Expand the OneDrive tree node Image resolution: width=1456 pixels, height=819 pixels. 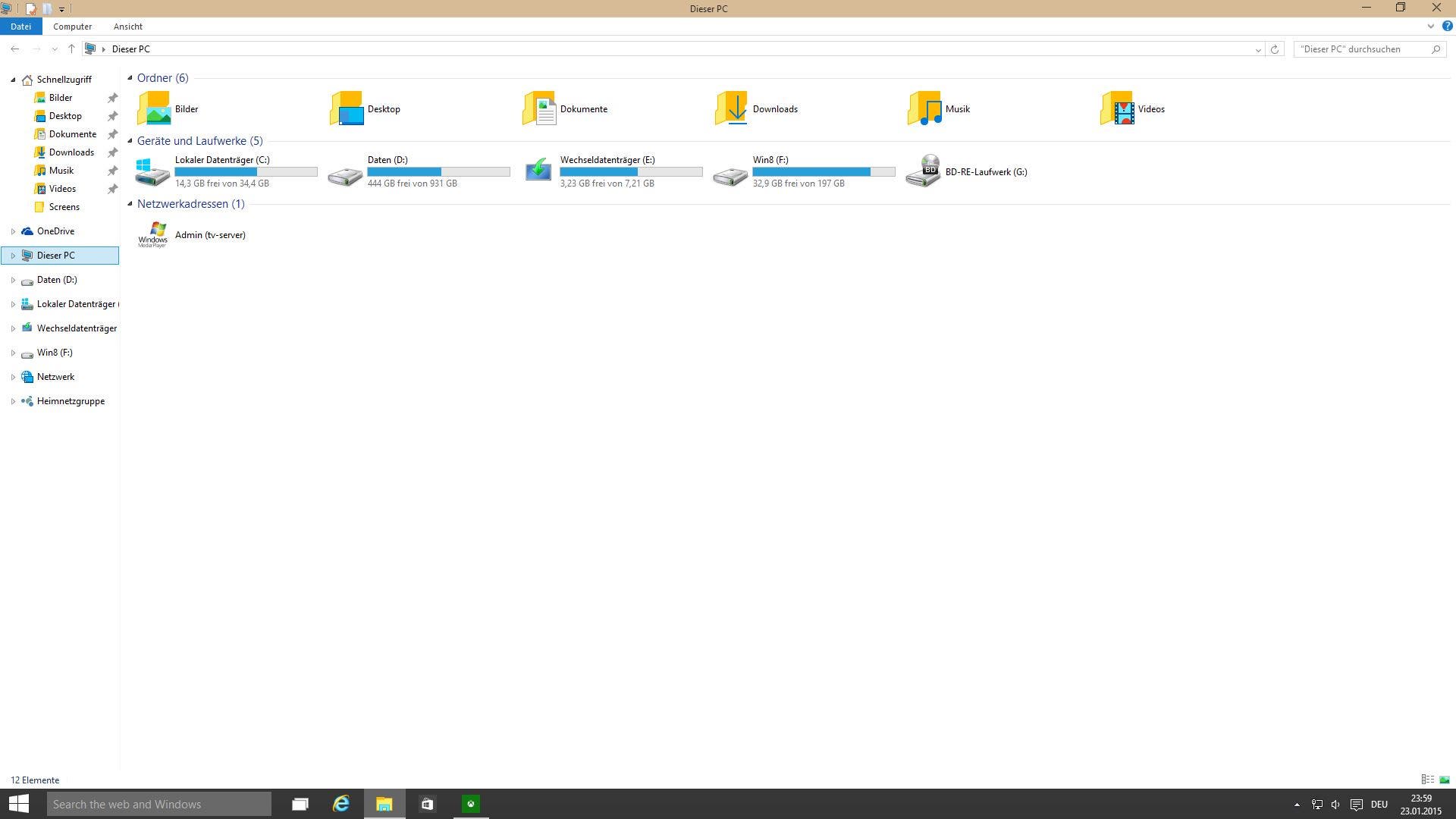click(x=13, y=231)
